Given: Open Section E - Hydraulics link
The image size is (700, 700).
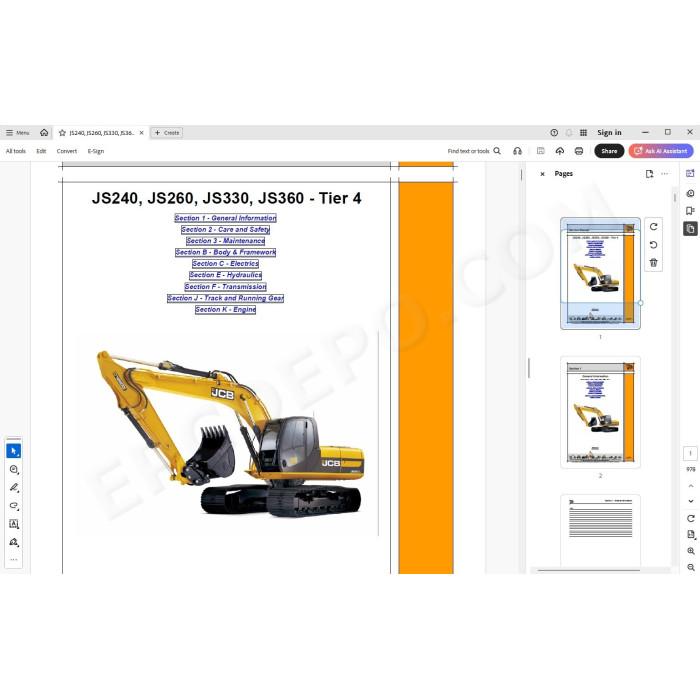Looking at the screenshot, I should [x=225, y=275].
